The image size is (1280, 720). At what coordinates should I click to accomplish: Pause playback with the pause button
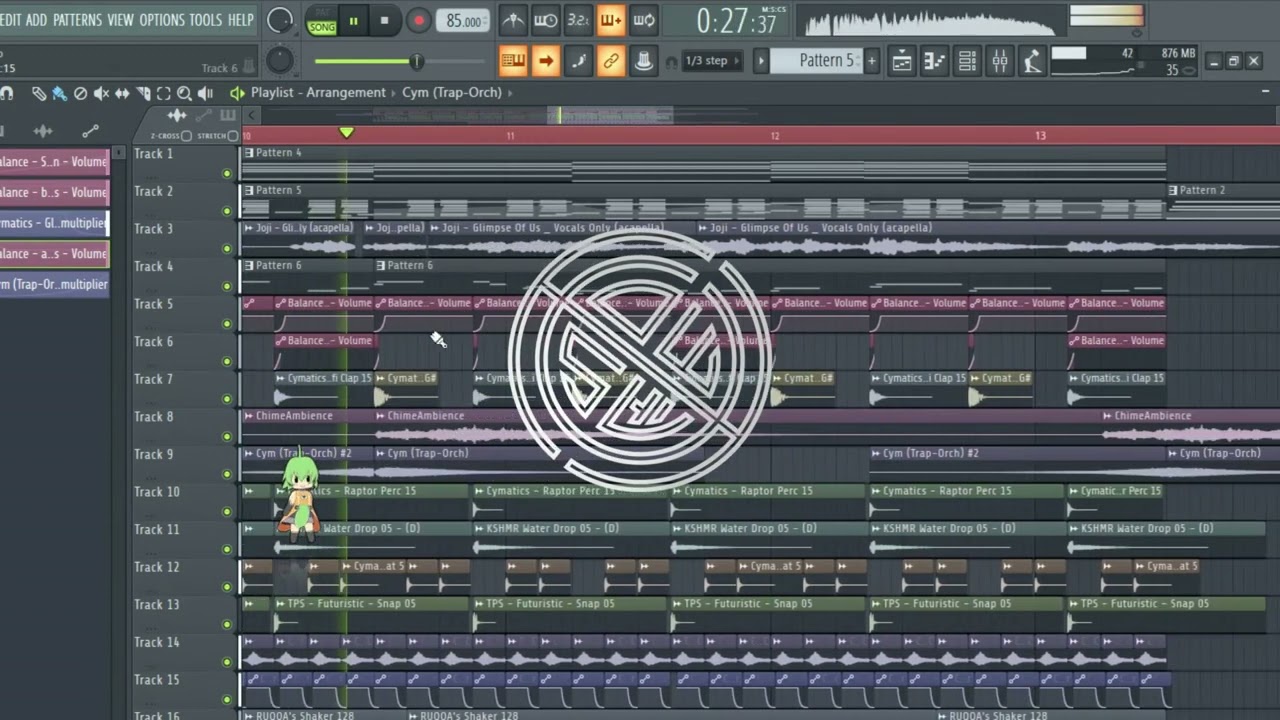pyautogui.click(x=353, y=21)
